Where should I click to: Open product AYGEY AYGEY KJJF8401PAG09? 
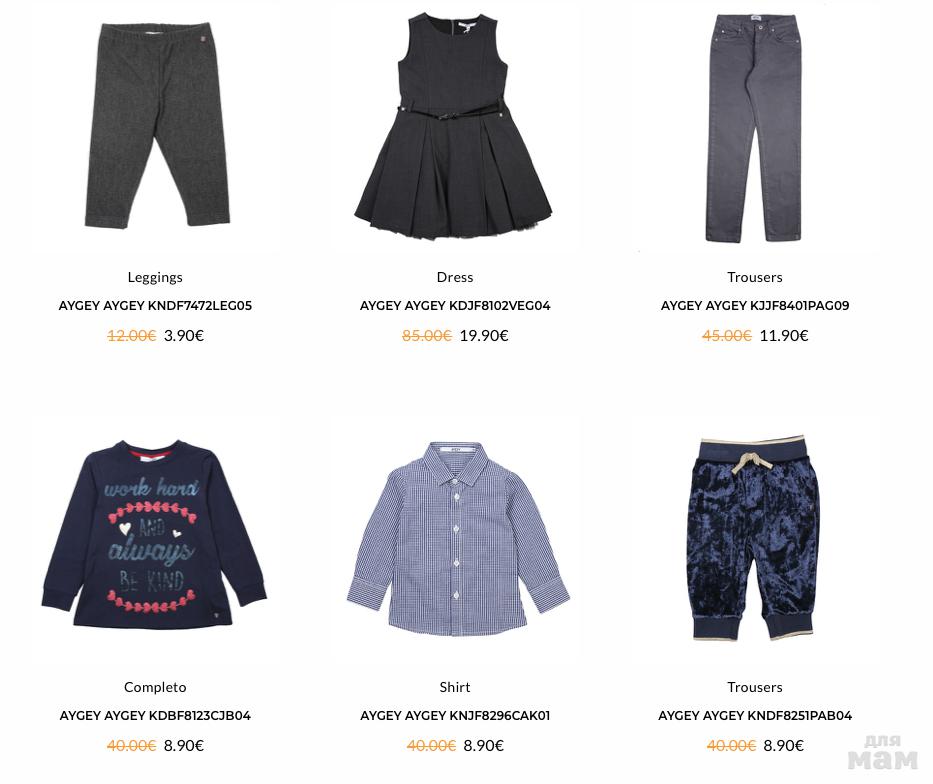click(x=754, y=306)
